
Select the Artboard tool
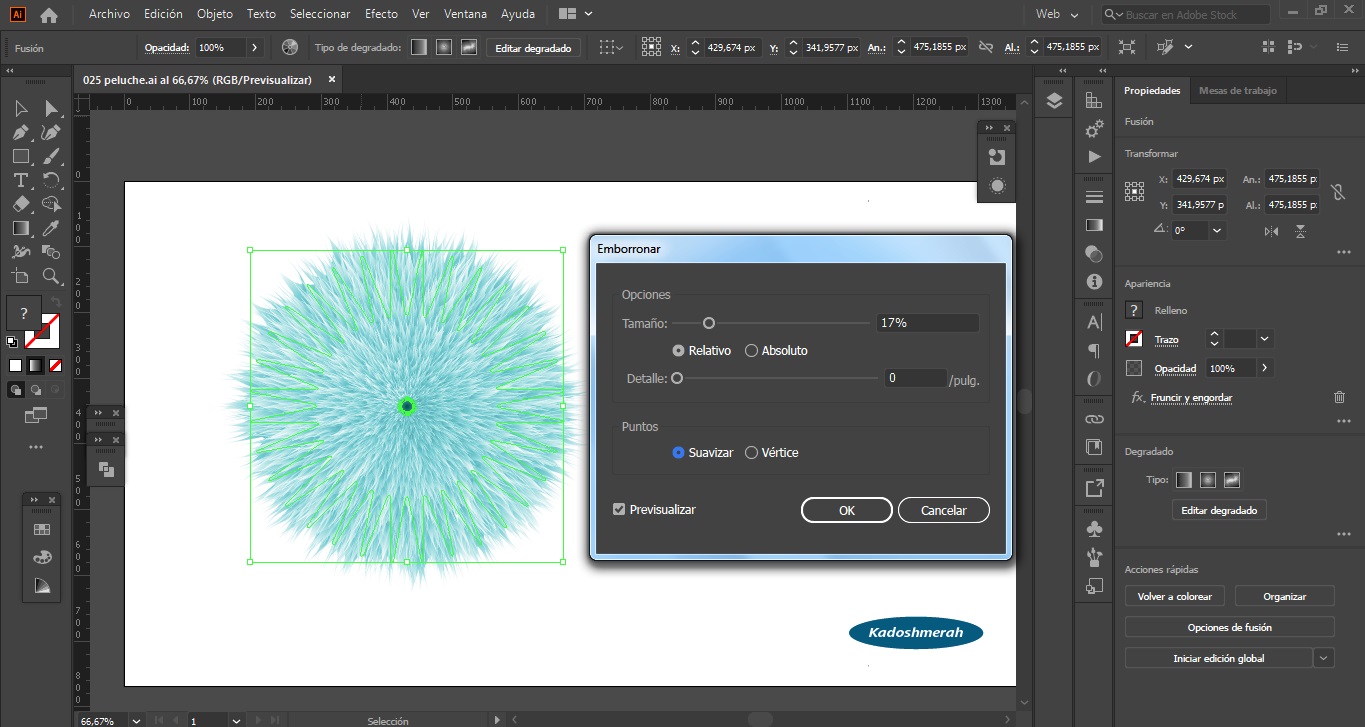[20, 276]
